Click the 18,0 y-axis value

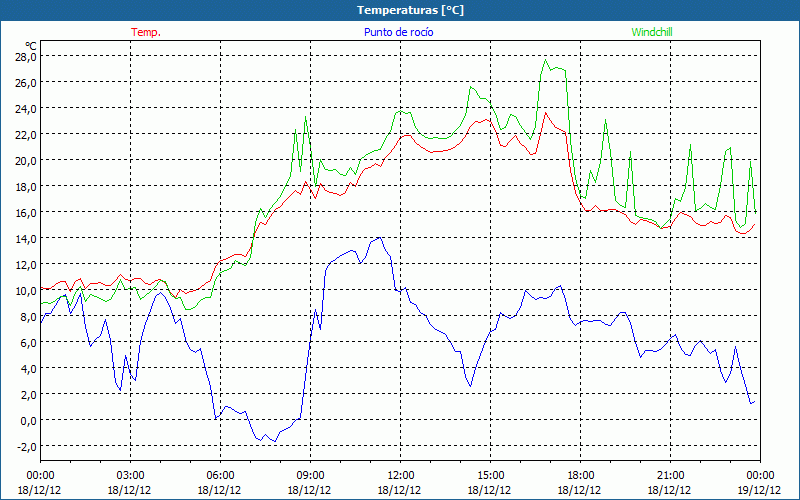[x=26, y=187]
